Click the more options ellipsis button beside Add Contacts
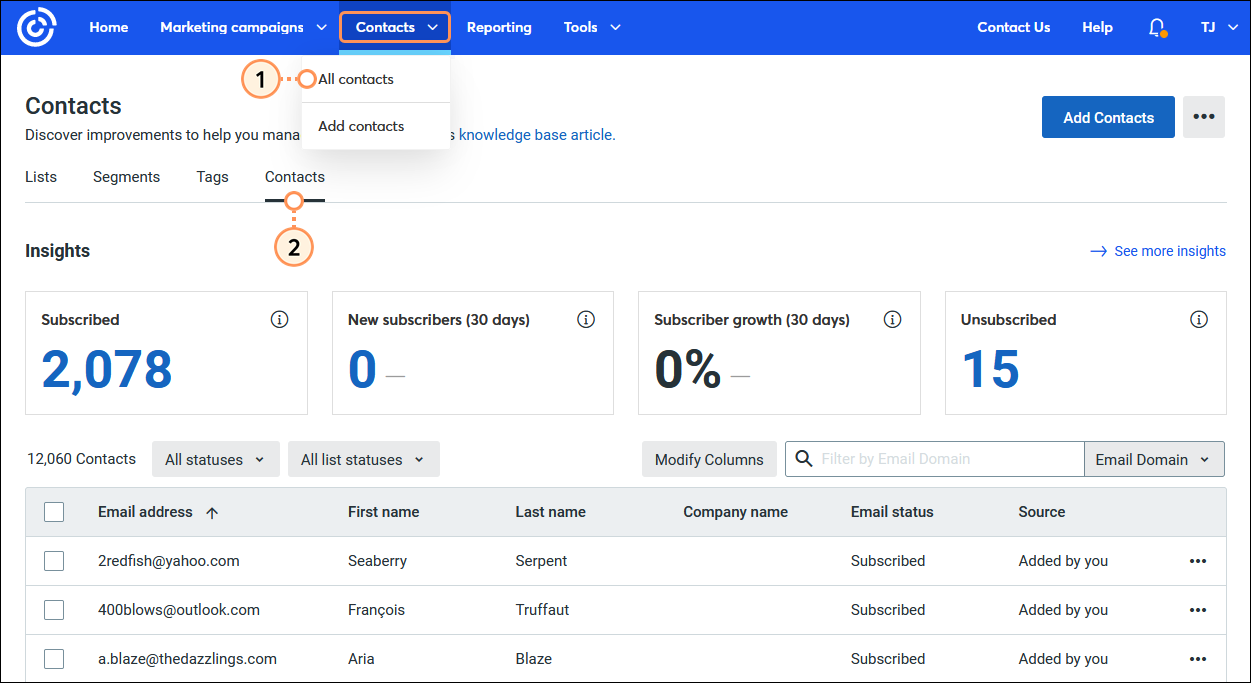Viewport: 1251px width, 683px height. click(x=1204, y=117)
